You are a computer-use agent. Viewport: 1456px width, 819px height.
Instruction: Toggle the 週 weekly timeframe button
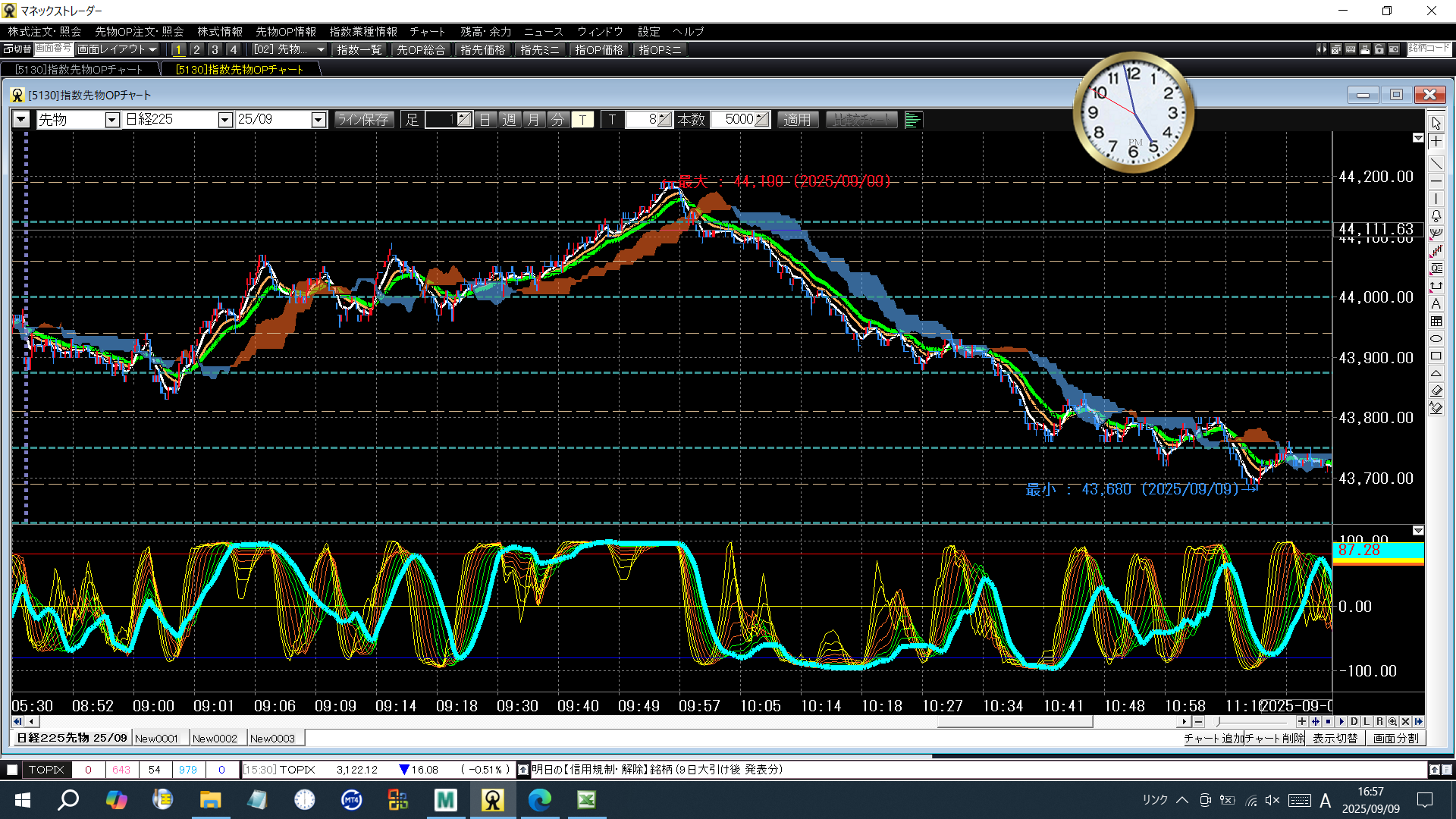[x=510, y=120]
